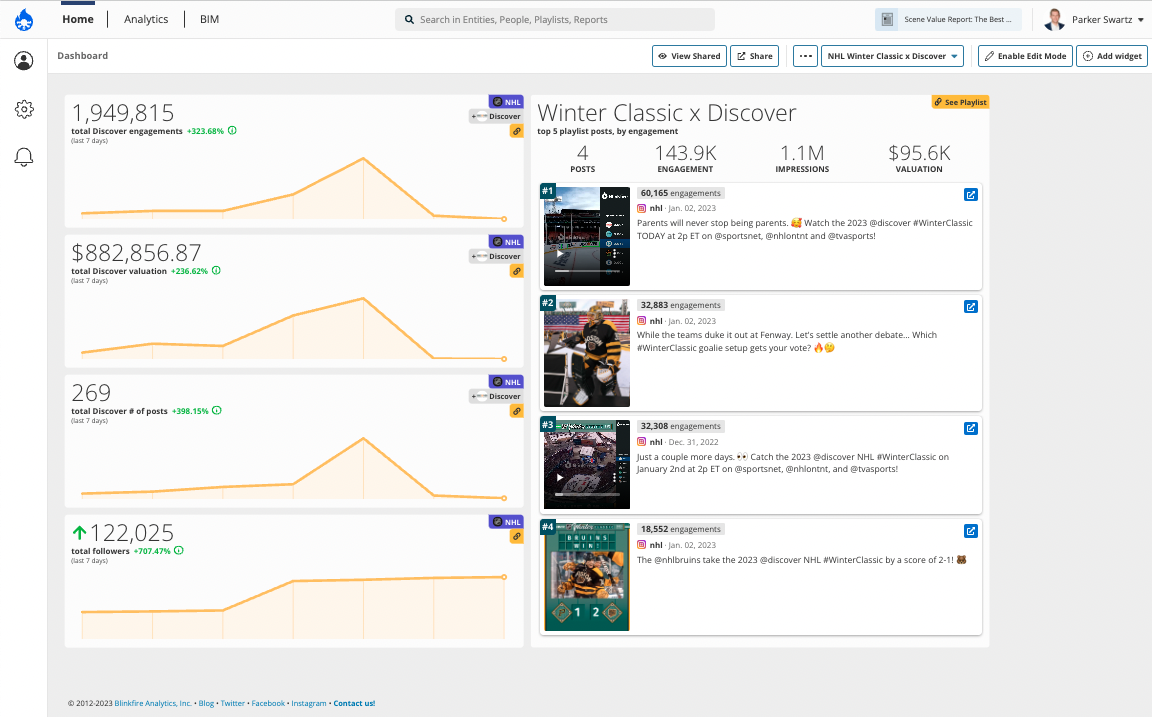Click NHL badge on engagements widget
The image size is (1152, 717).
[506, 102]
